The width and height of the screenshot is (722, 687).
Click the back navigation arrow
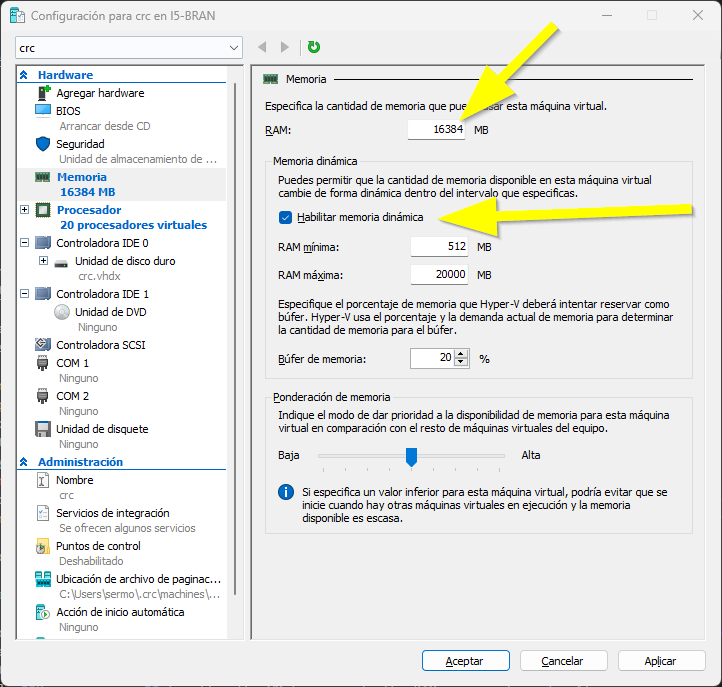click(263, 47)
